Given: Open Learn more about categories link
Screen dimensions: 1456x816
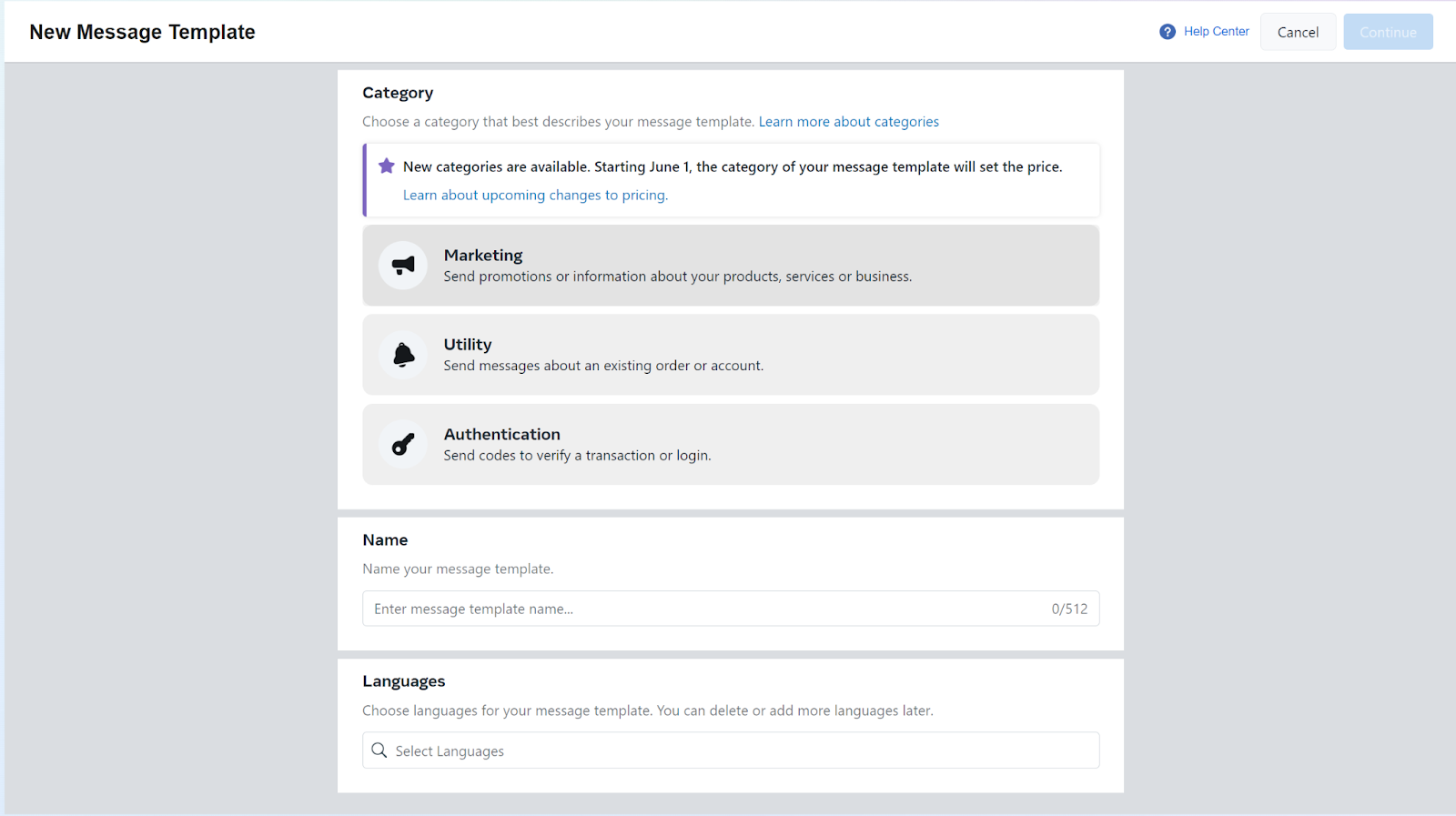Looking at the screenshot, I should coord(849,122).
